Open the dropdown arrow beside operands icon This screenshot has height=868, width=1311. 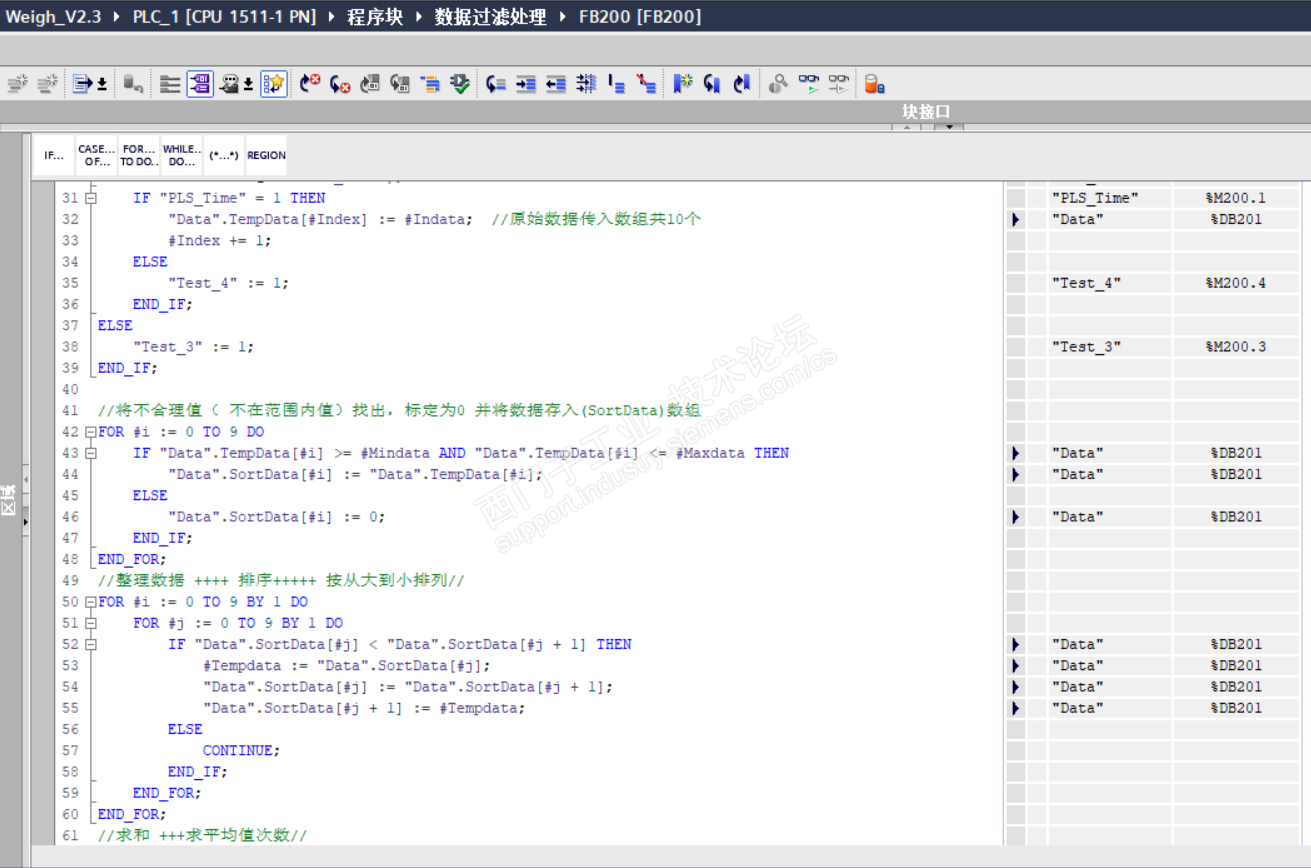[249, 85]
